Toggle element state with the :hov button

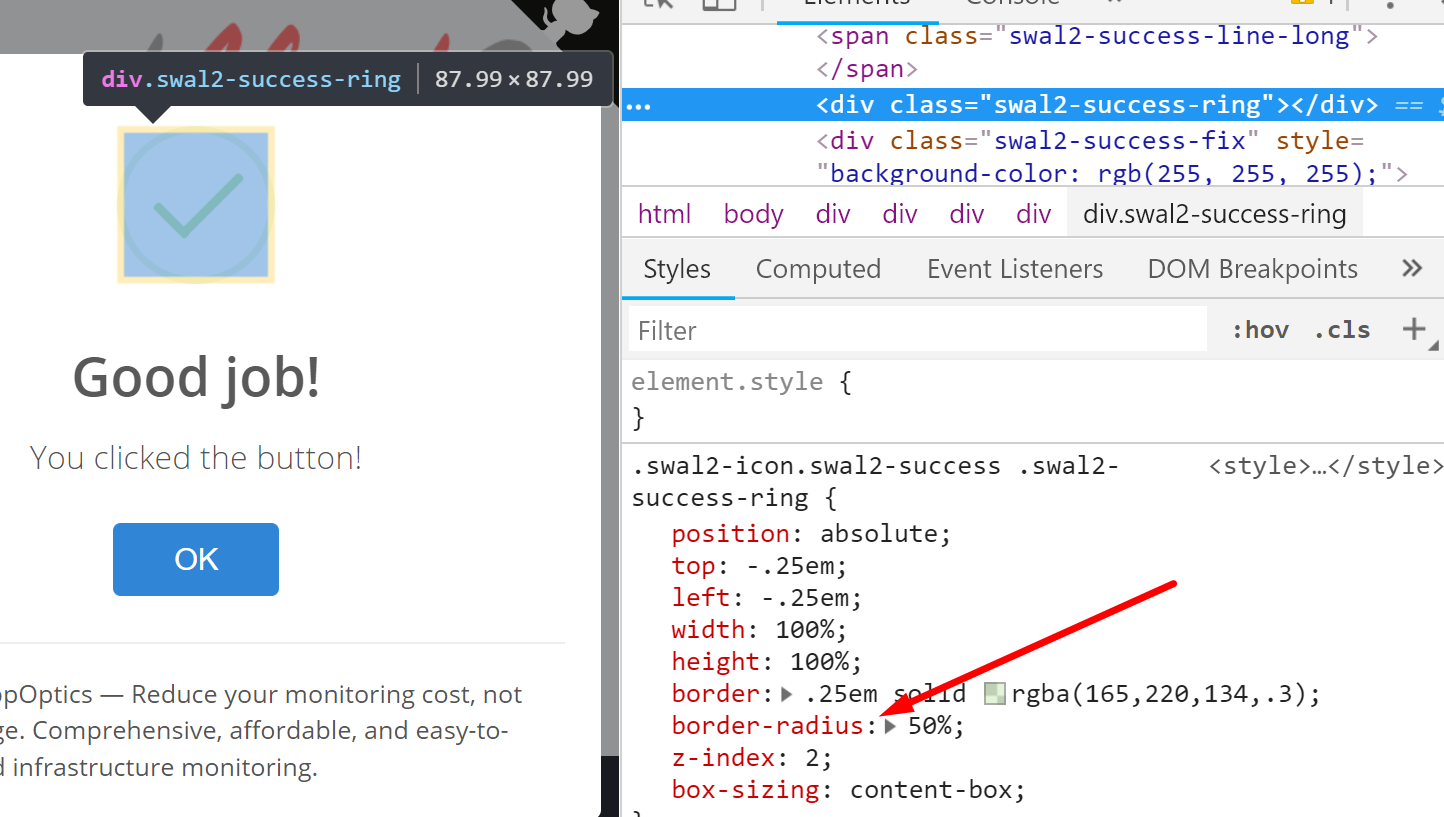coord(1259,329)
